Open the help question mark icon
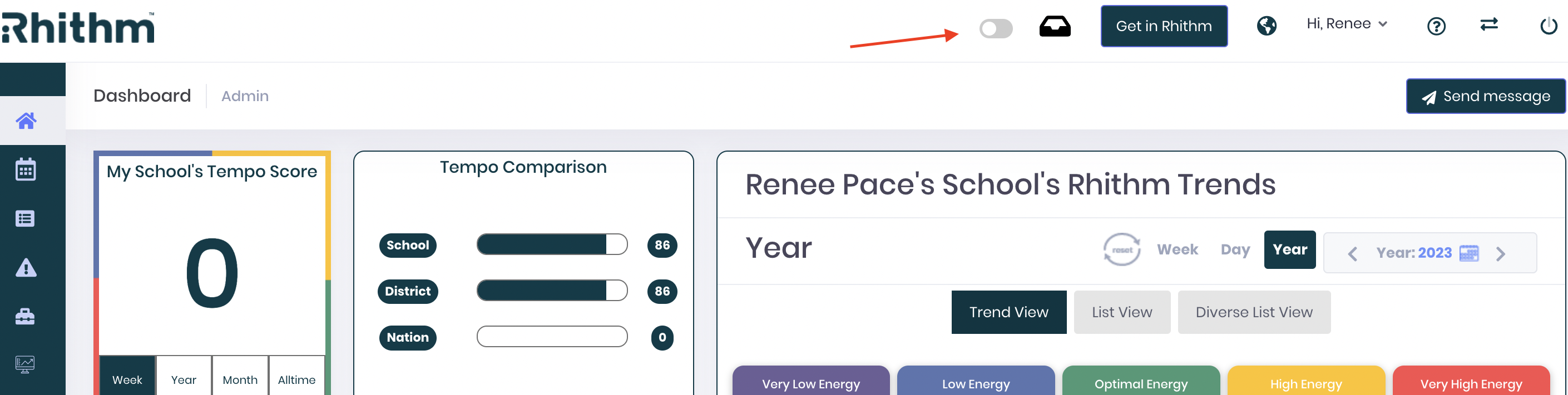1568x395 pixels. point(1437,26)
